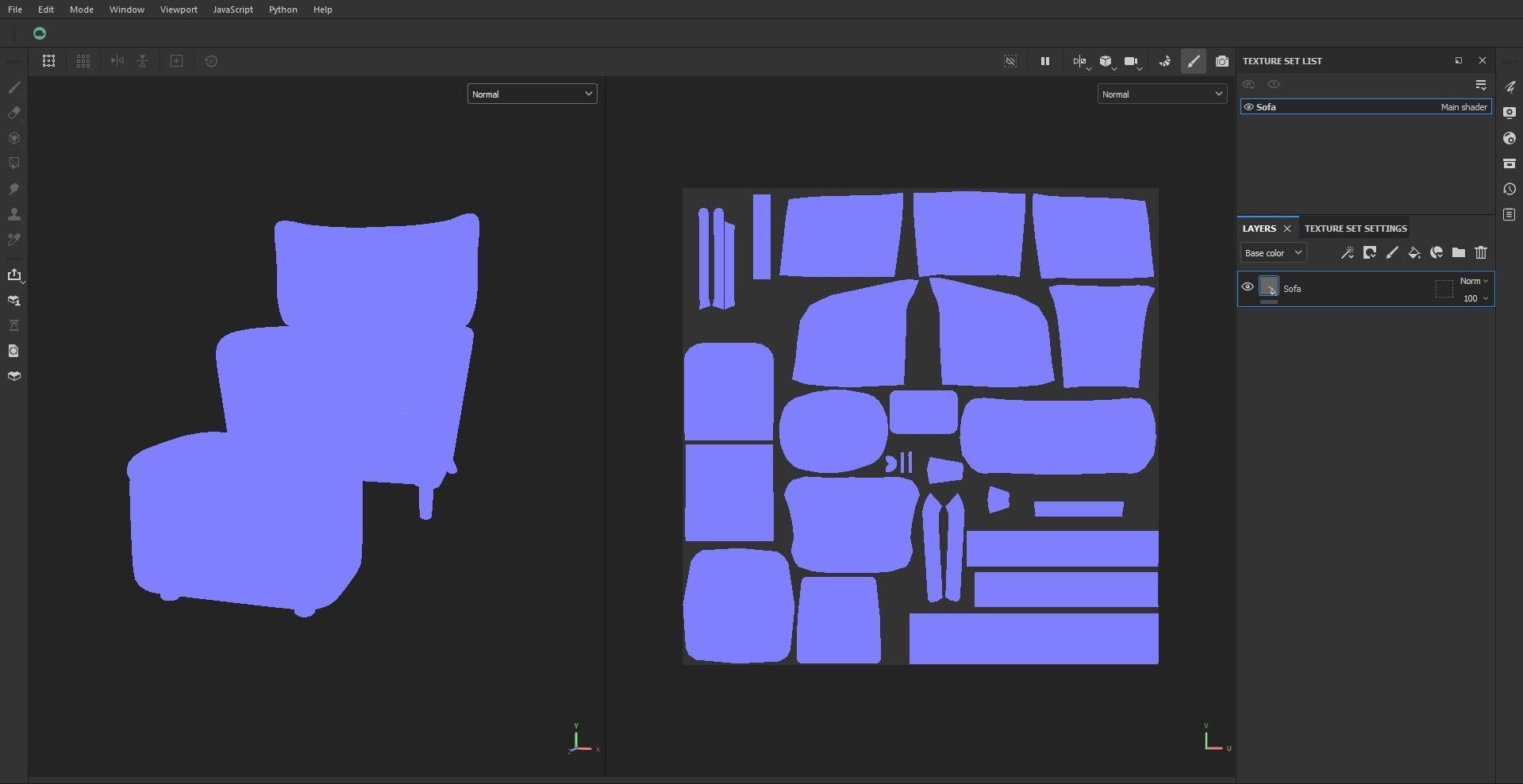Add a folder in Layers panel
This screenshot has height=784, width=1523.
tap(1459, 253)
